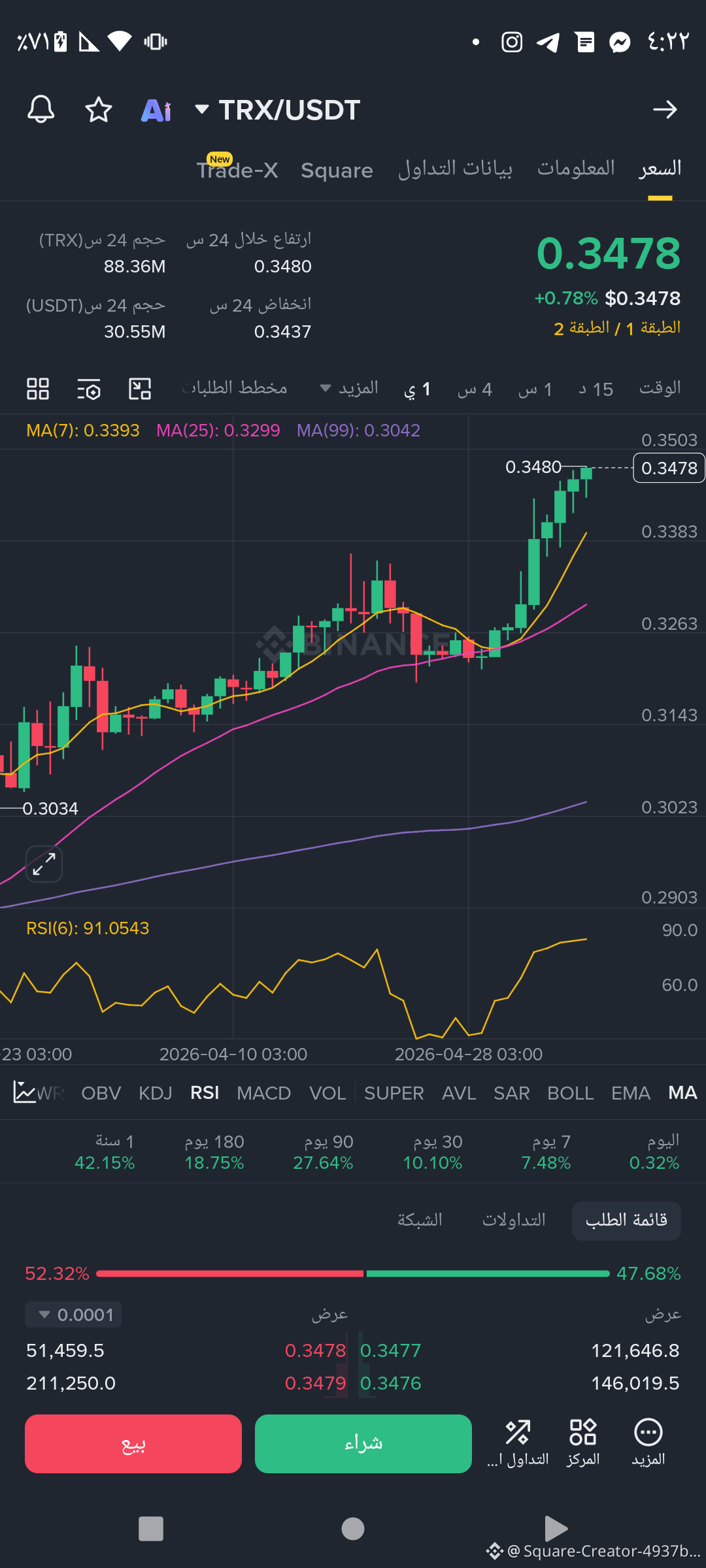Viewport: 706px width, 1568px height.
Task: Tap the red بيع sell button
Action: [x=133, y=1444]
